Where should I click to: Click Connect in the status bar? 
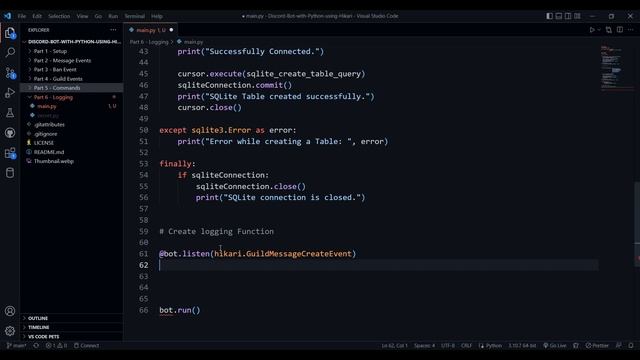pos(87,346)
